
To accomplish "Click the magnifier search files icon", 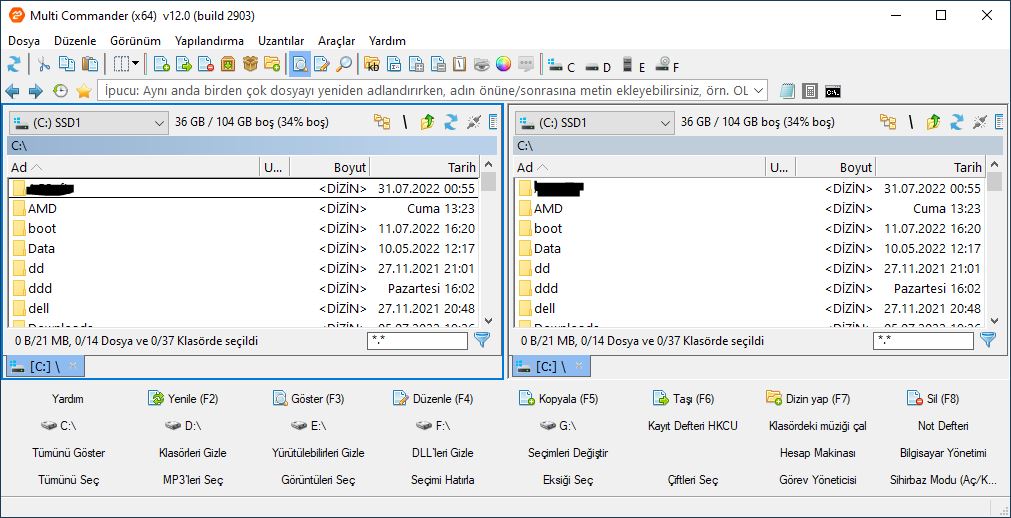I will coord(344,64).
